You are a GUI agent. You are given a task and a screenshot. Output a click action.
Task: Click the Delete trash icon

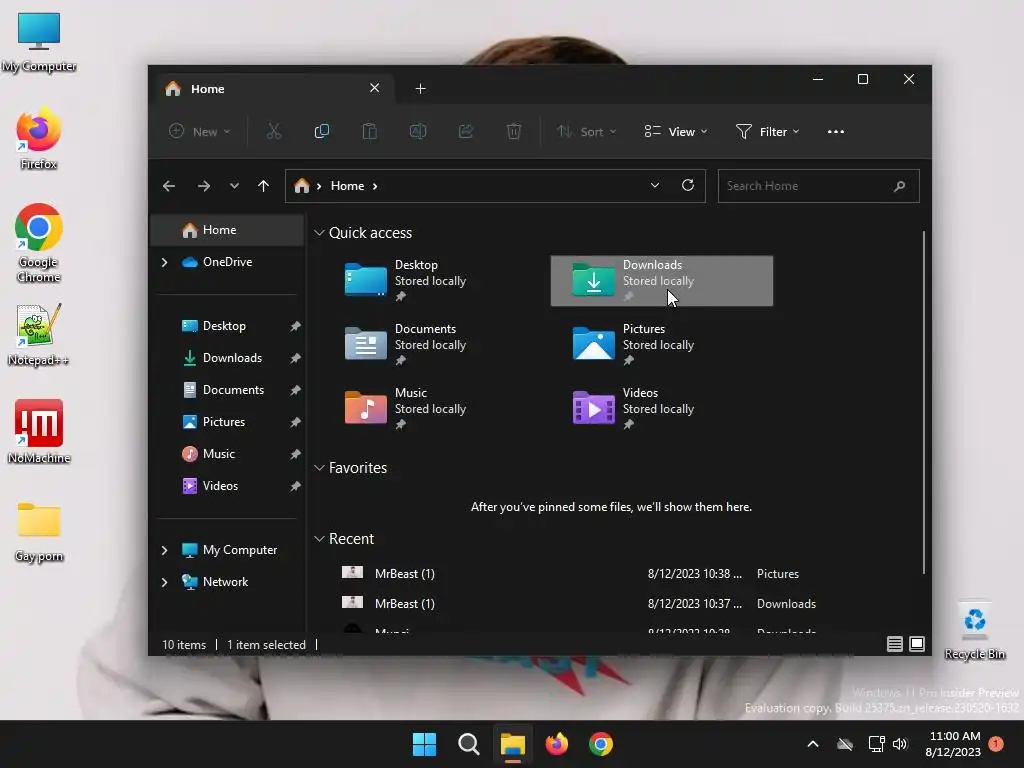(514, 131)
